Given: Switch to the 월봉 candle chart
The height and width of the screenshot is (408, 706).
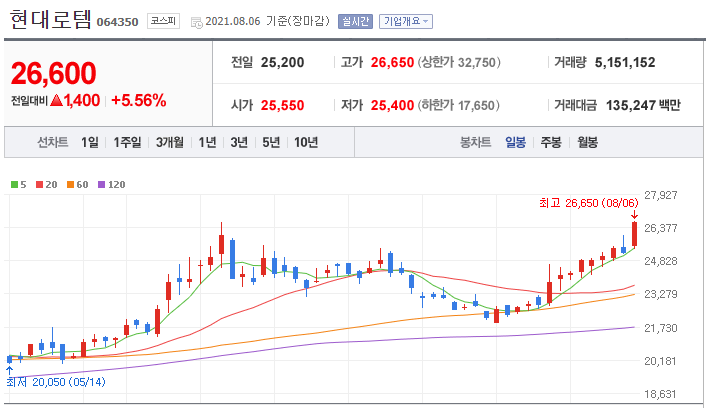Looking at the screenshot, I should coord(588,142).
